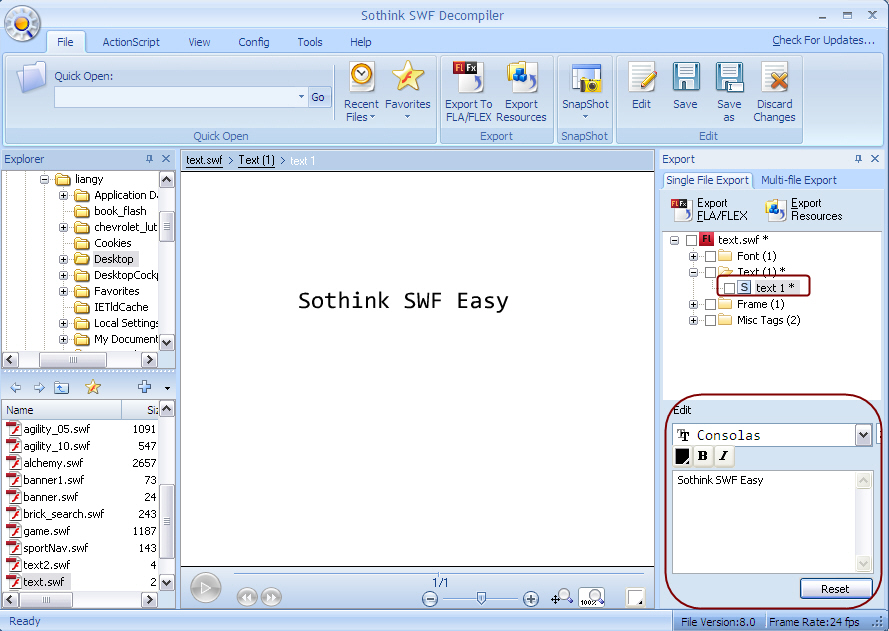The image size is (889, 631).
Task: Pin the Export panel
Action: click(x=858, y=159)
